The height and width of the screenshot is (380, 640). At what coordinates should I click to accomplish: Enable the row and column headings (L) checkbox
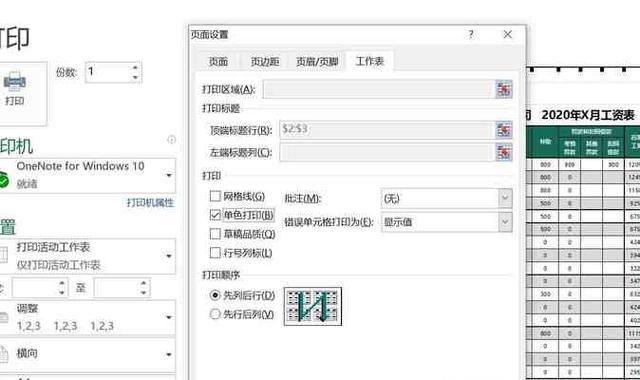point(215,253)
